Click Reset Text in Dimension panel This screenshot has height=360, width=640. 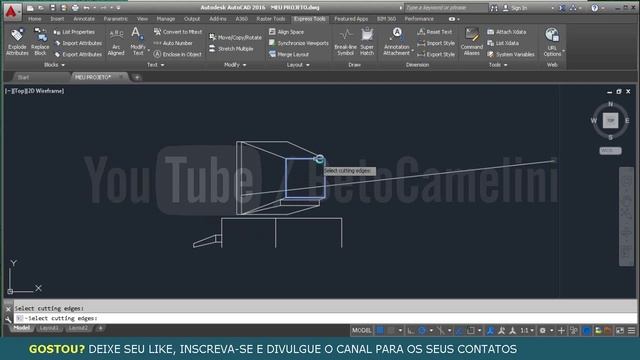[x=435, y=32]
